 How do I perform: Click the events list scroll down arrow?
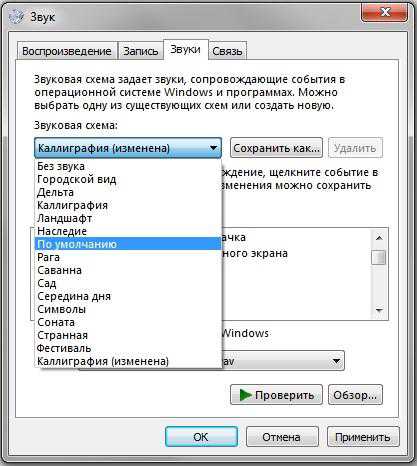click(x=379, y=310)
